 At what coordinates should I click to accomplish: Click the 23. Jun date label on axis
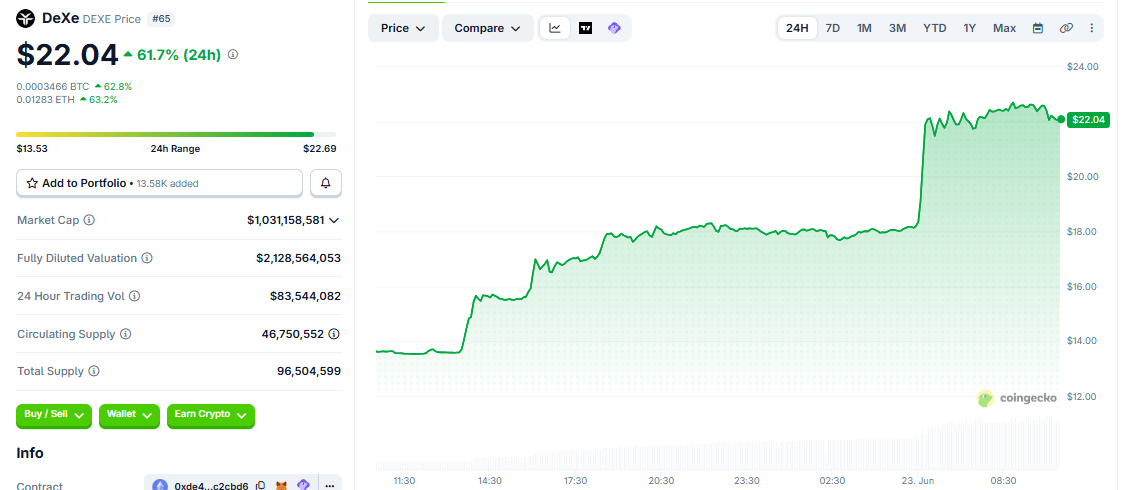point(917,481)
